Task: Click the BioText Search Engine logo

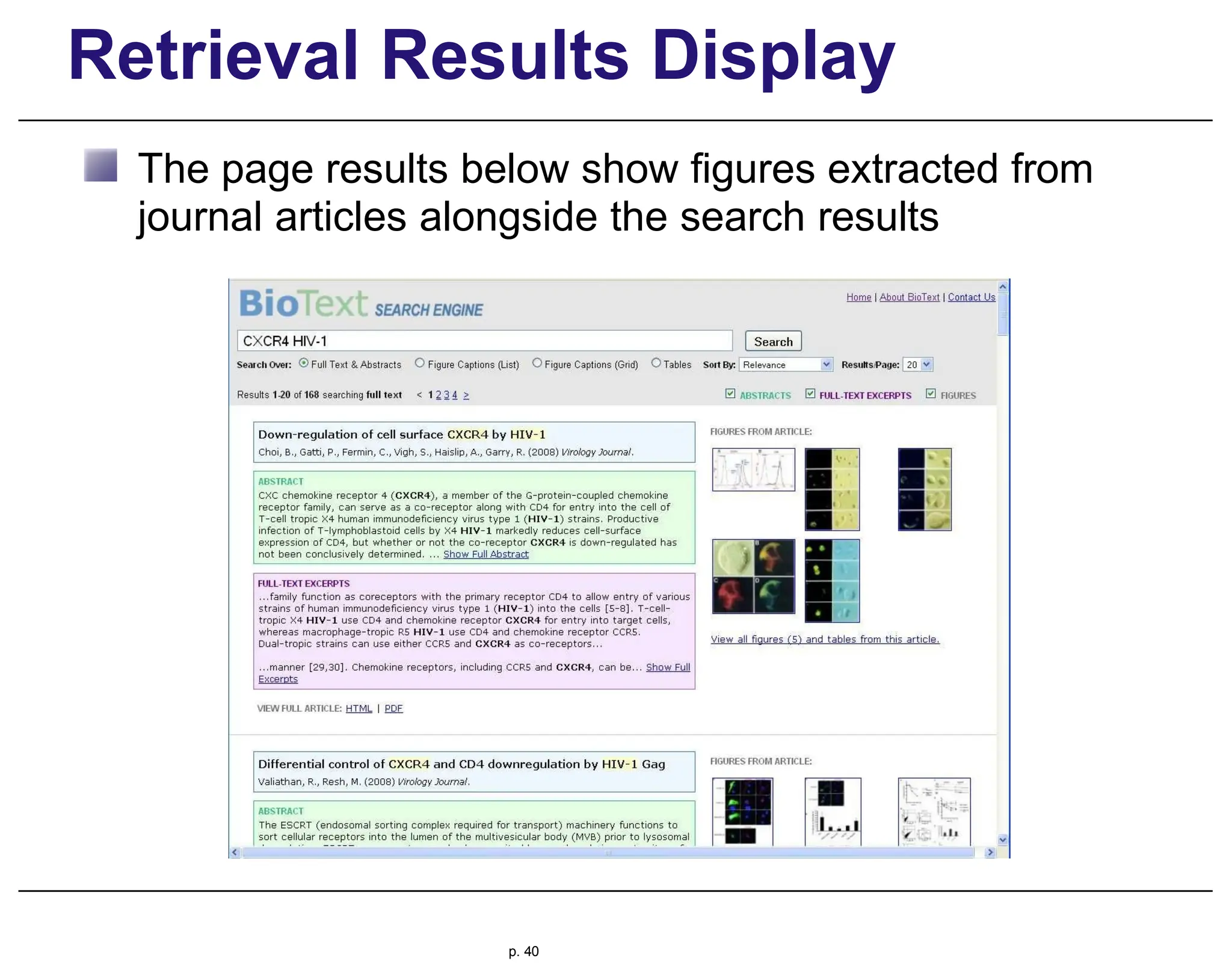Action: click(361, 304)
